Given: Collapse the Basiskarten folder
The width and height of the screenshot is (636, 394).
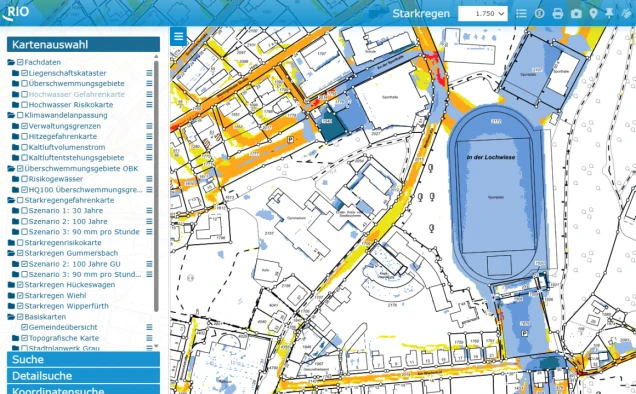Looking at the screenshot, I should pyautogui.click(x=11, y=316).
